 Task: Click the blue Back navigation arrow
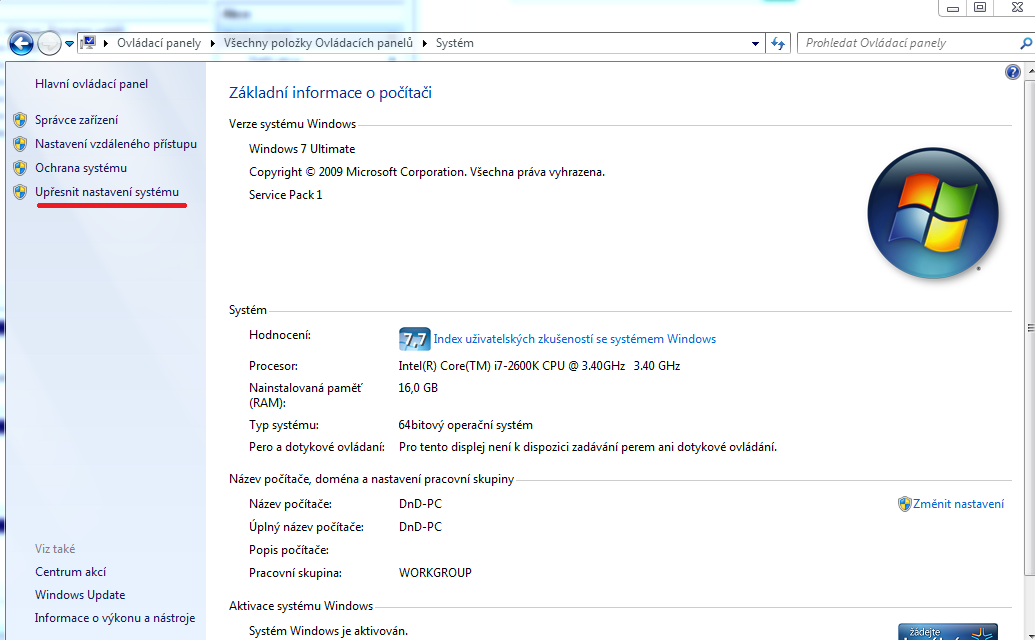[21, 44]
